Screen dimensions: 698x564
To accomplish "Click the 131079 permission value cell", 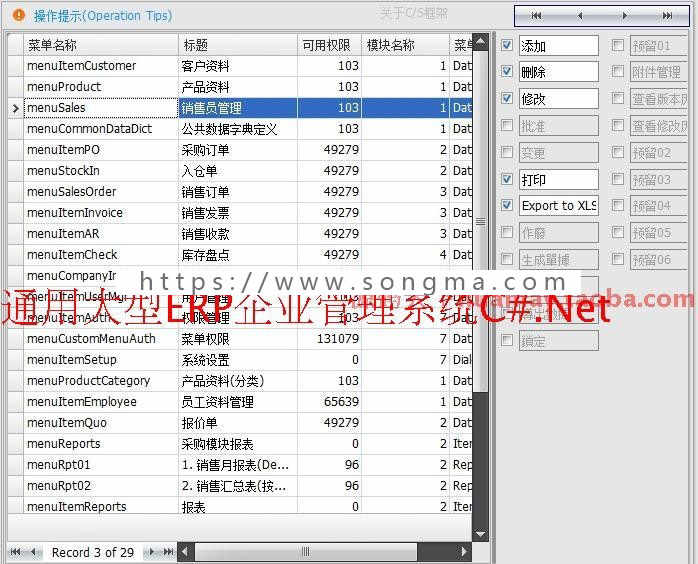I will pyautogui.click(x=329, y=339).
